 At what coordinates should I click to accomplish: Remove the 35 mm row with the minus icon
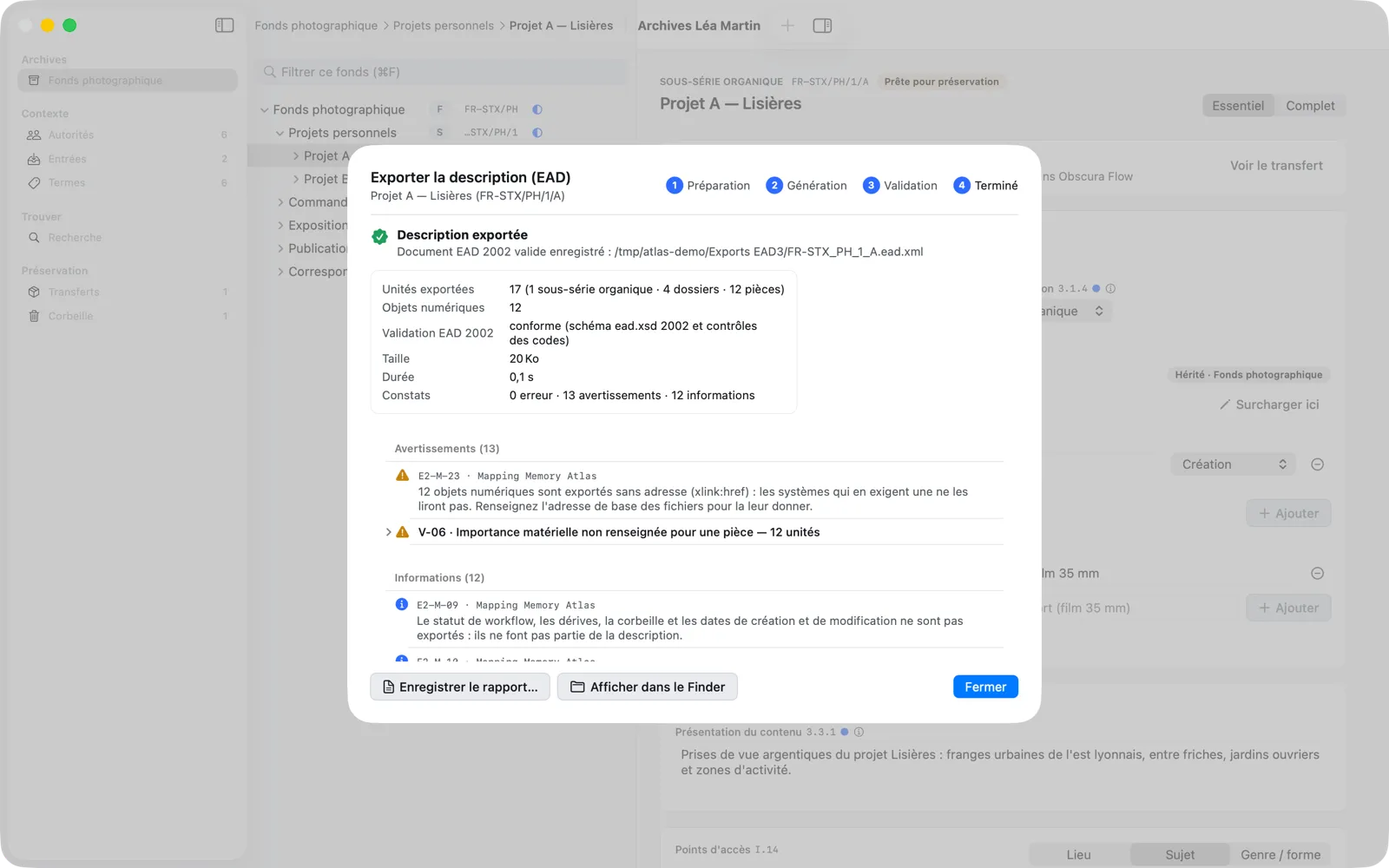tap(1317, 573)
